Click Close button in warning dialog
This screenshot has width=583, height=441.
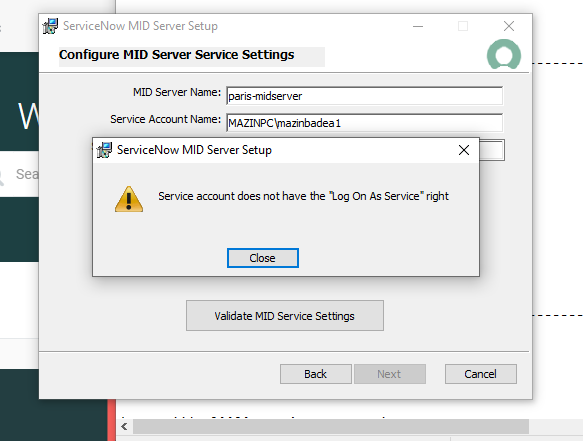click(262, 258)
